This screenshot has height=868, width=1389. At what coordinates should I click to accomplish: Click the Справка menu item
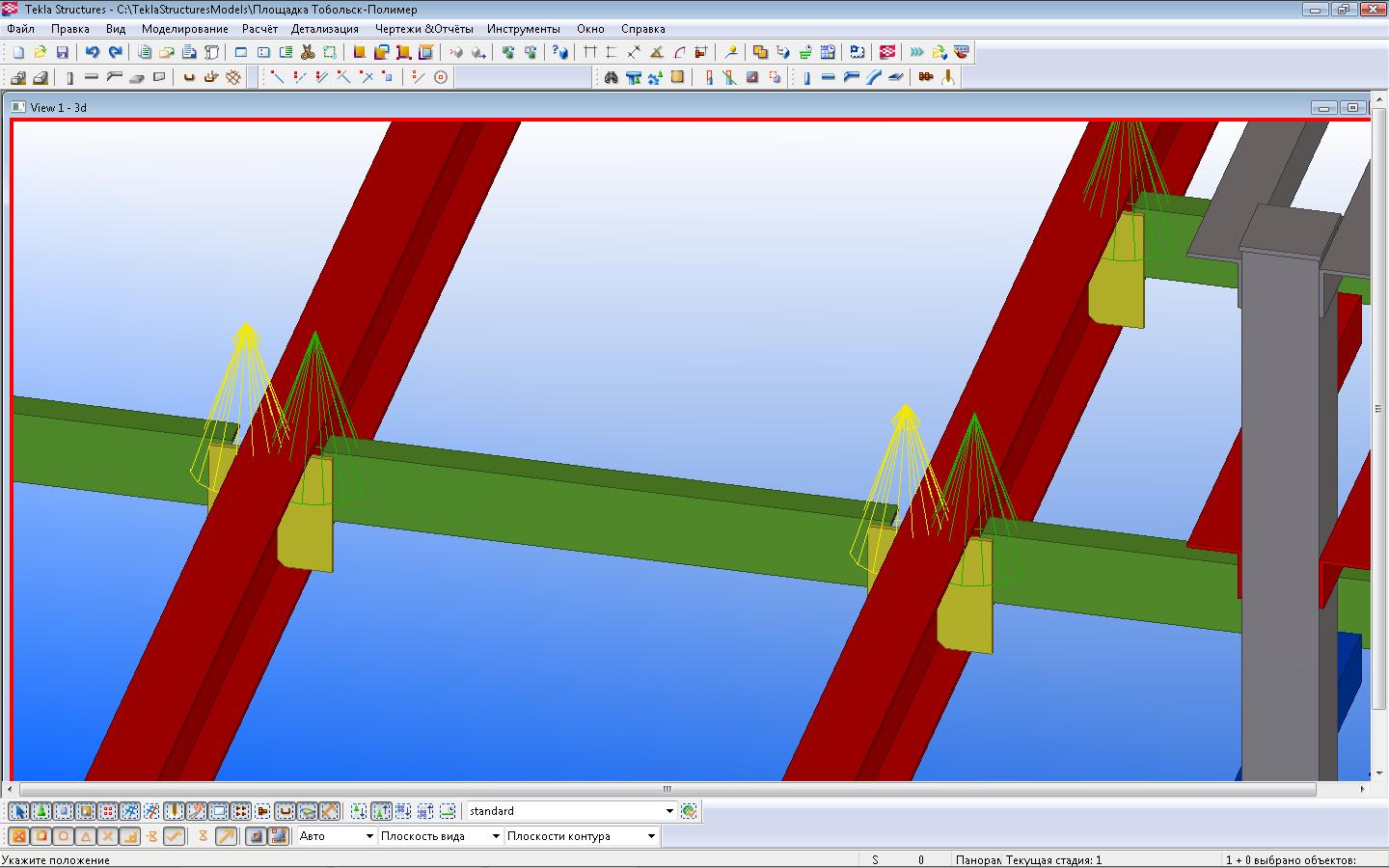click(642, 29)
